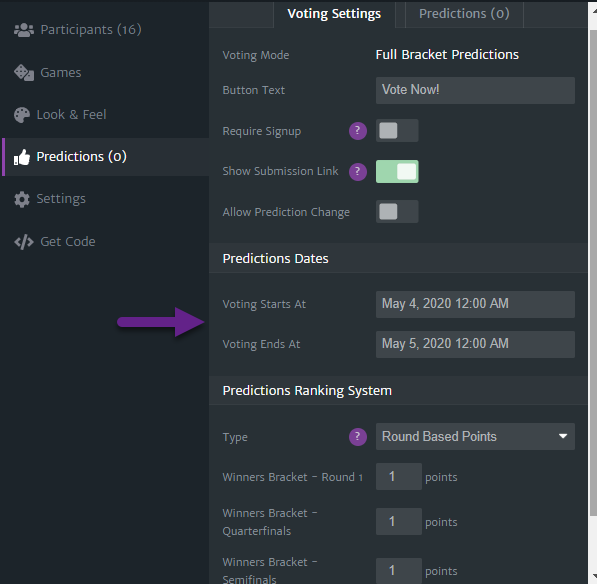Click the Games dice icon

24,72
